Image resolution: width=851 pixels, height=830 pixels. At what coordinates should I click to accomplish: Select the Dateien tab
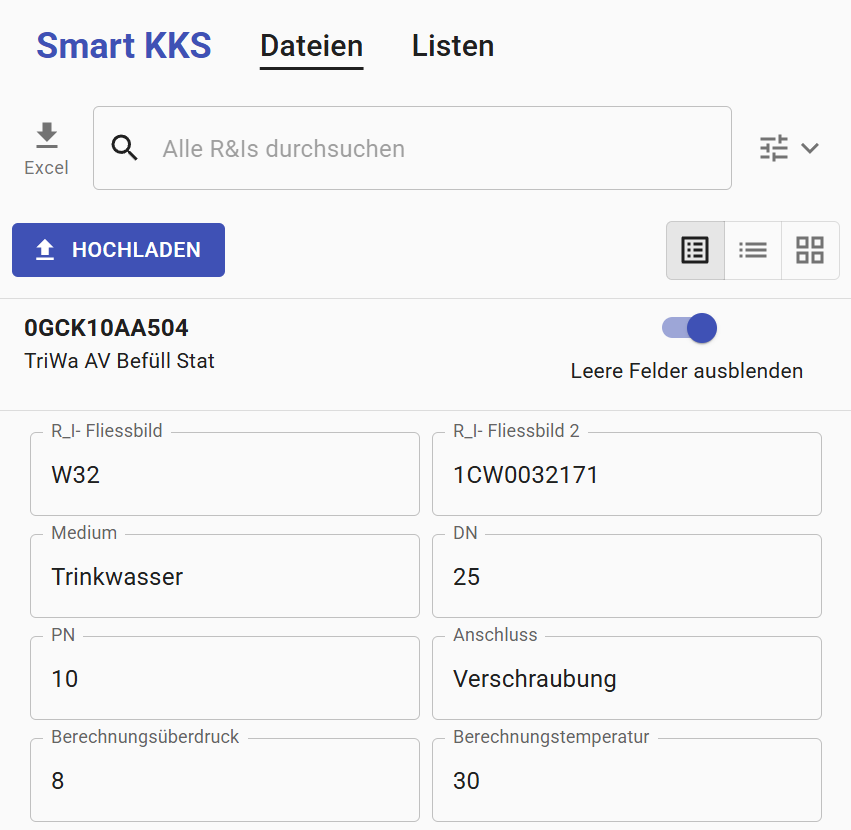[x=310, y=45]
